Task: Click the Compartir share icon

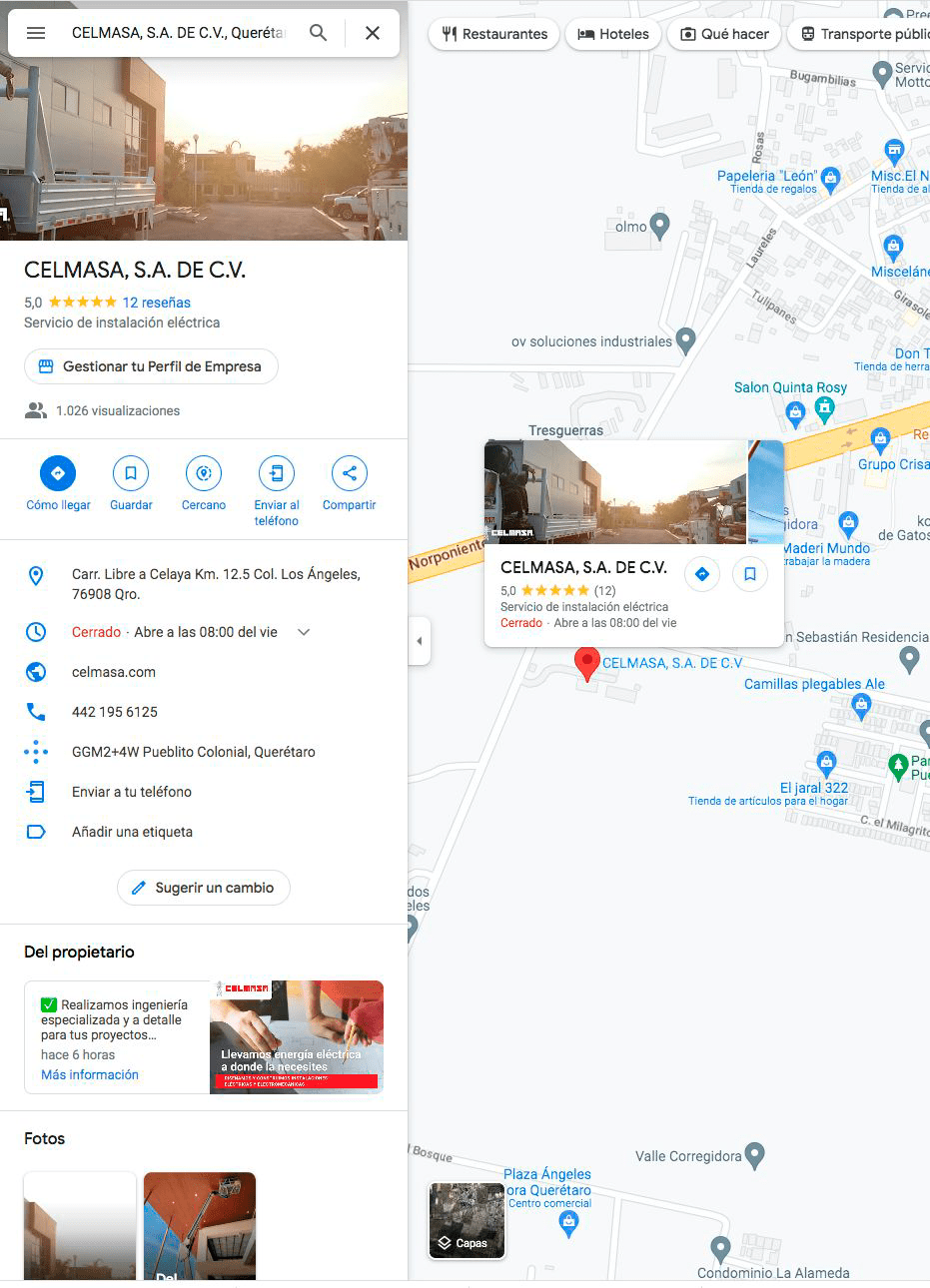Action: coord(350,473)
